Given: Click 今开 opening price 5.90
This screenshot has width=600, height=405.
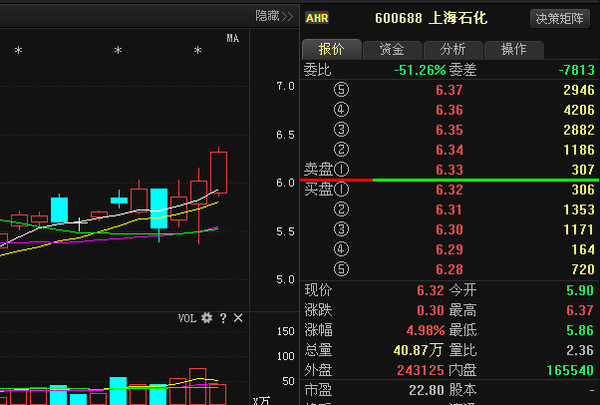Looking at the screenshot, I should [x=580, y=290].
